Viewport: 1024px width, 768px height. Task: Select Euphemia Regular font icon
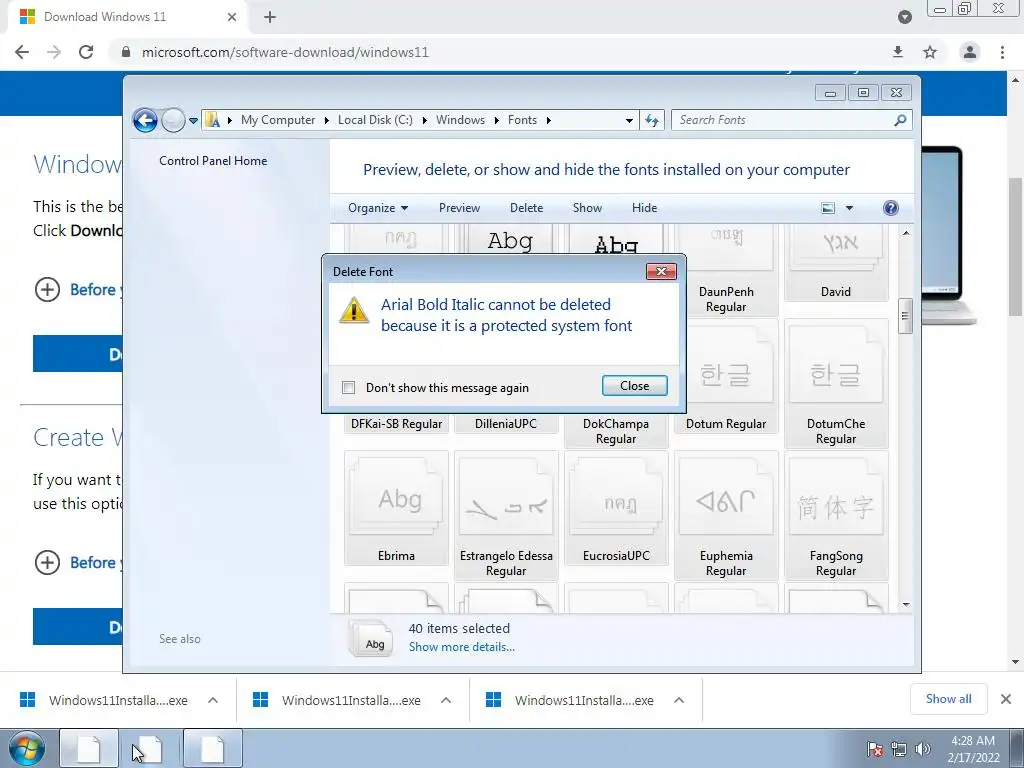726,515
